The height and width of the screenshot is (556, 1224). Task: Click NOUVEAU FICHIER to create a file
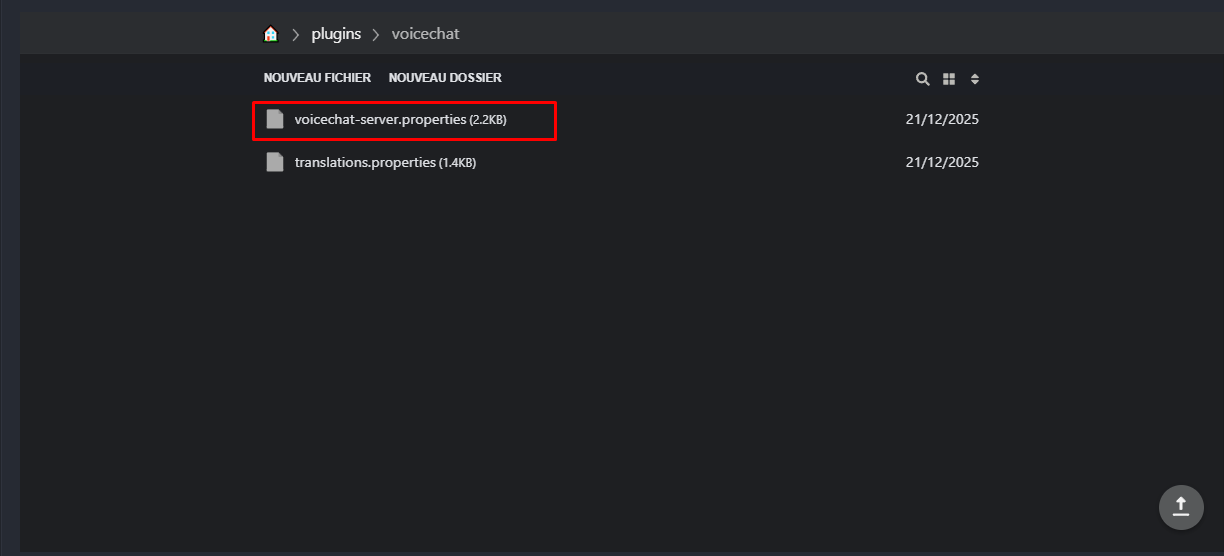click(317, 78)
